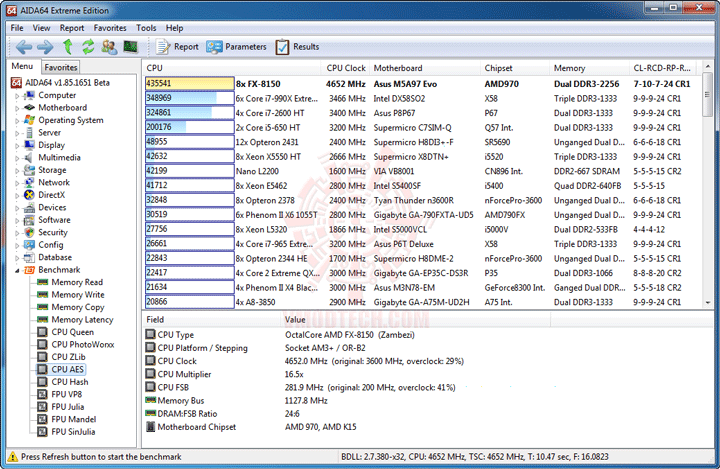Select the Display monitor icon

(x=29, y=145)
